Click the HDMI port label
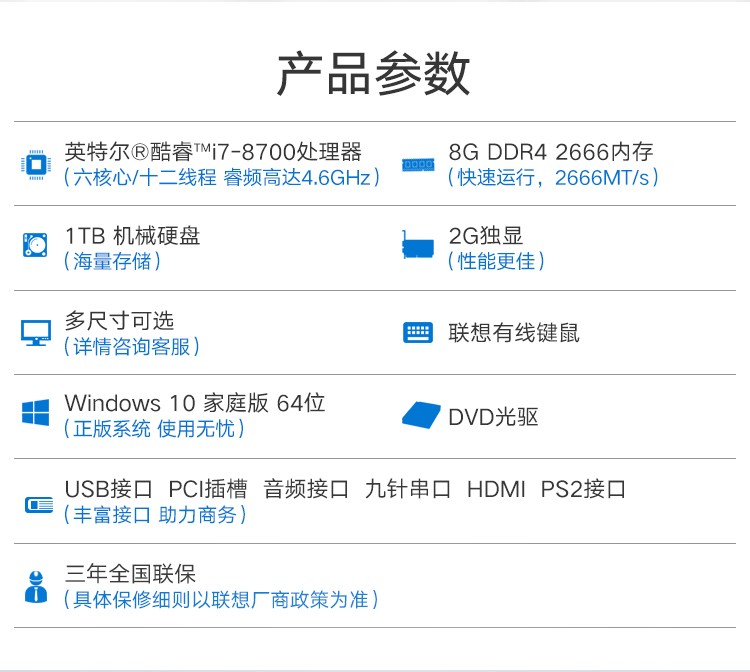The width and height of the screenshot is (750, 672). point(496,489)
